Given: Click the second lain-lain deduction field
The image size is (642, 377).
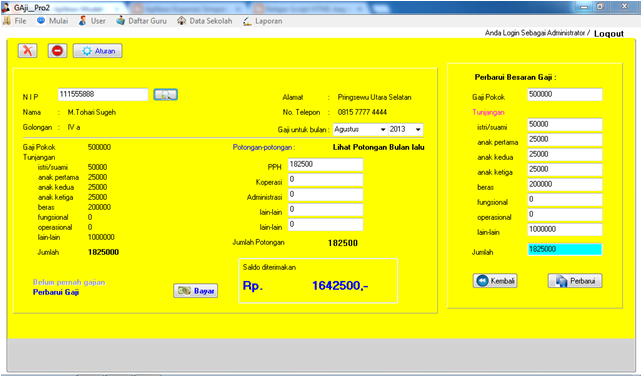Looking at the screenshot, I should [326, 225].
